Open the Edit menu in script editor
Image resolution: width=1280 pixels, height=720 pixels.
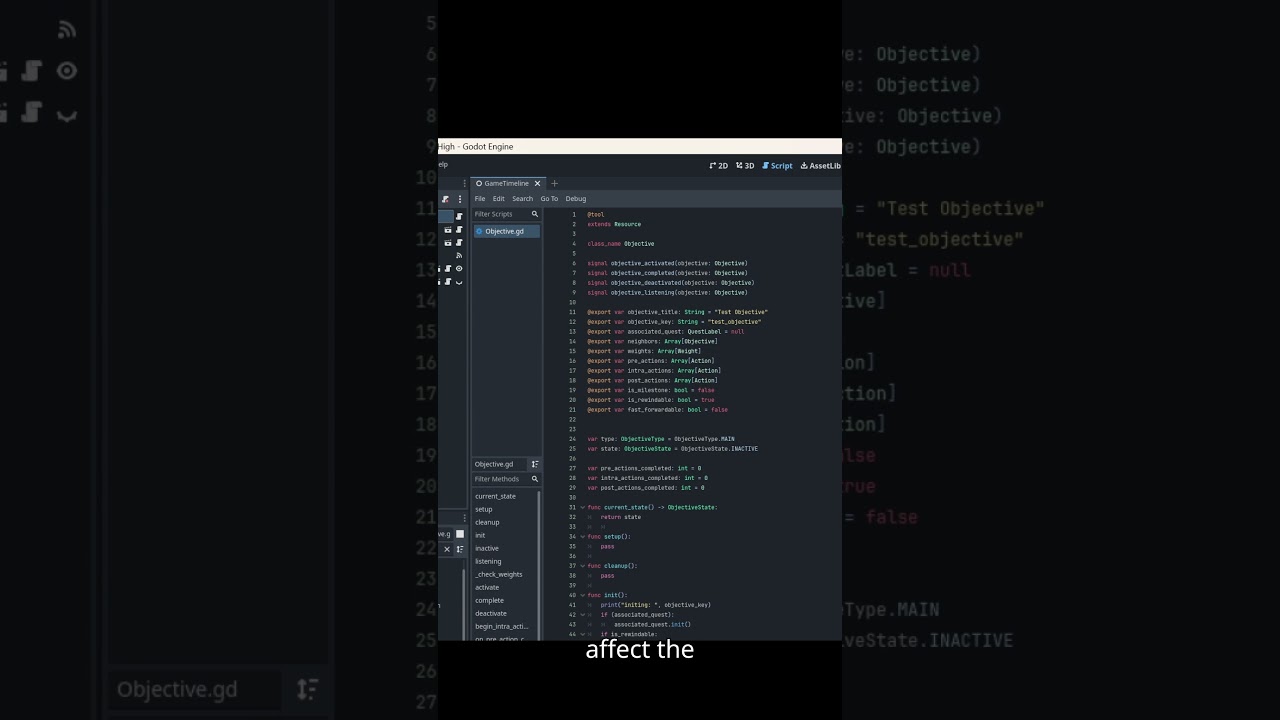[x=498, y=199]
